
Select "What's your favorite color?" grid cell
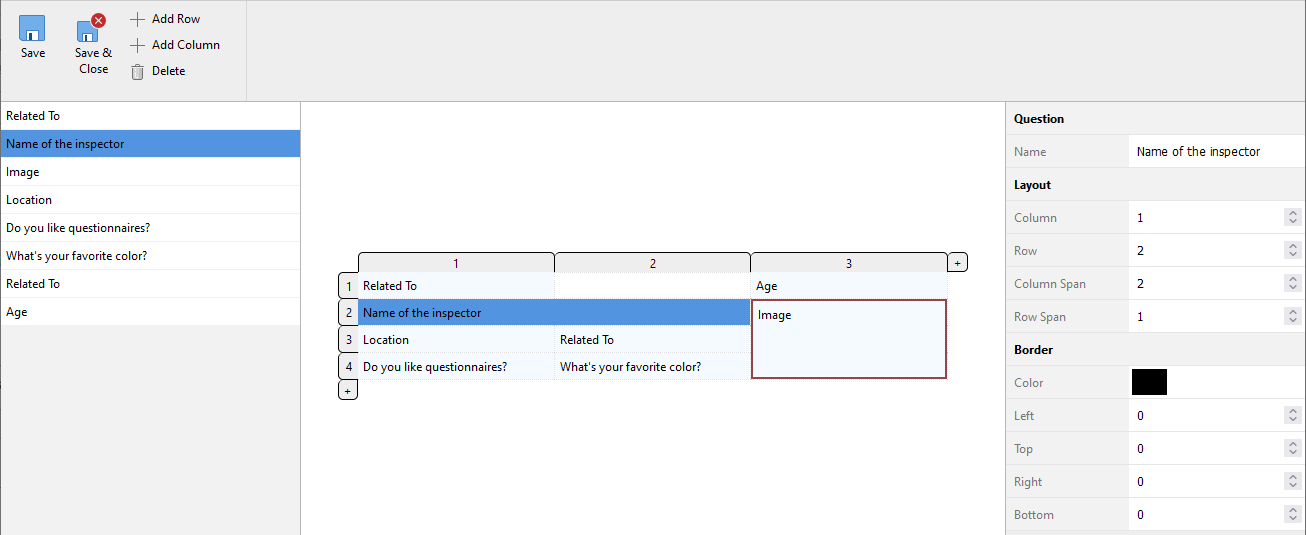[x=651, y=367]
